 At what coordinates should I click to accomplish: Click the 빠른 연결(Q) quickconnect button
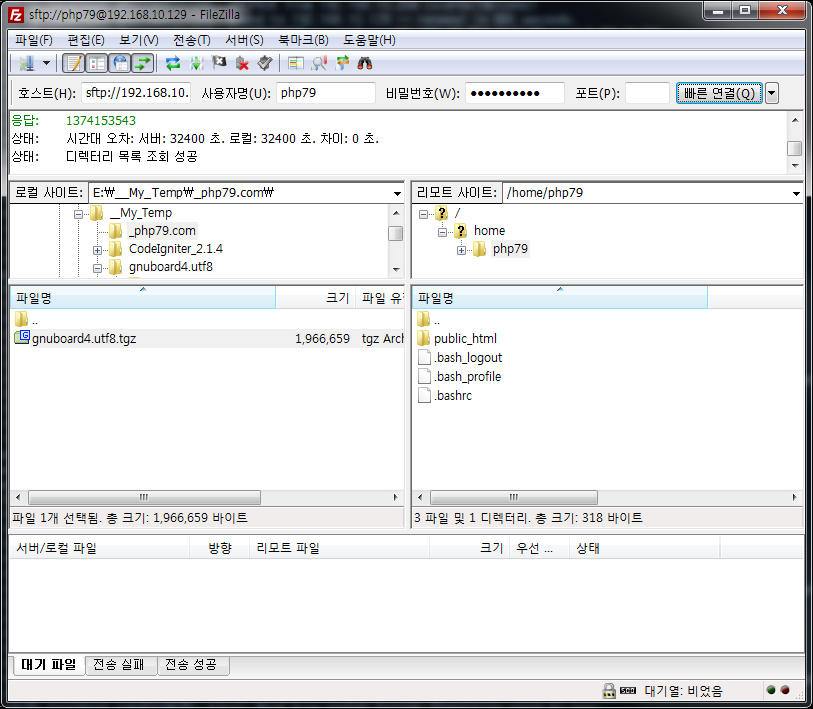(719, 93)
